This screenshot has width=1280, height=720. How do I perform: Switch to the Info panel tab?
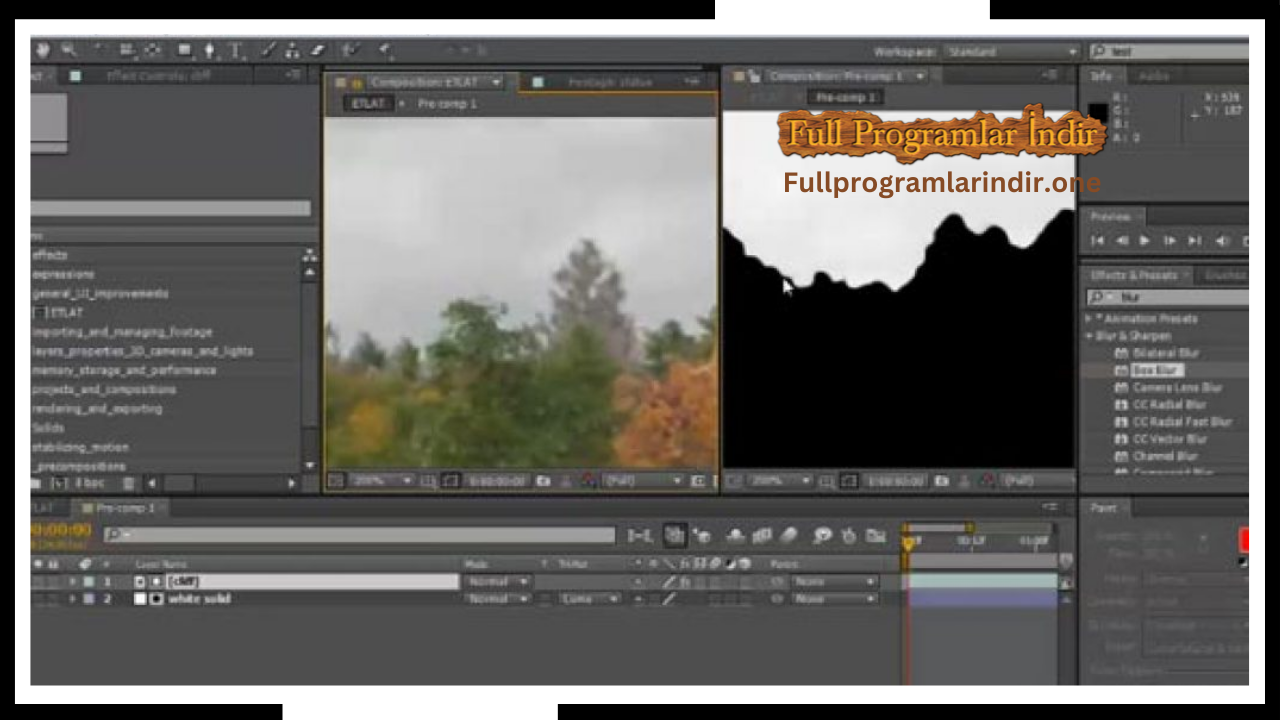pos(1101,76)
